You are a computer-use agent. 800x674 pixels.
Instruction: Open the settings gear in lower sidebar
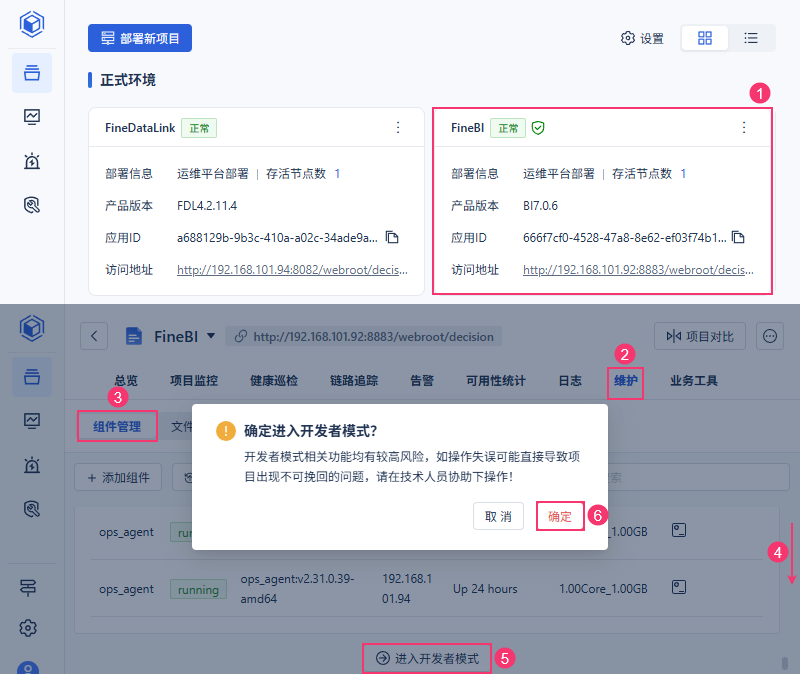pos(28,628)
